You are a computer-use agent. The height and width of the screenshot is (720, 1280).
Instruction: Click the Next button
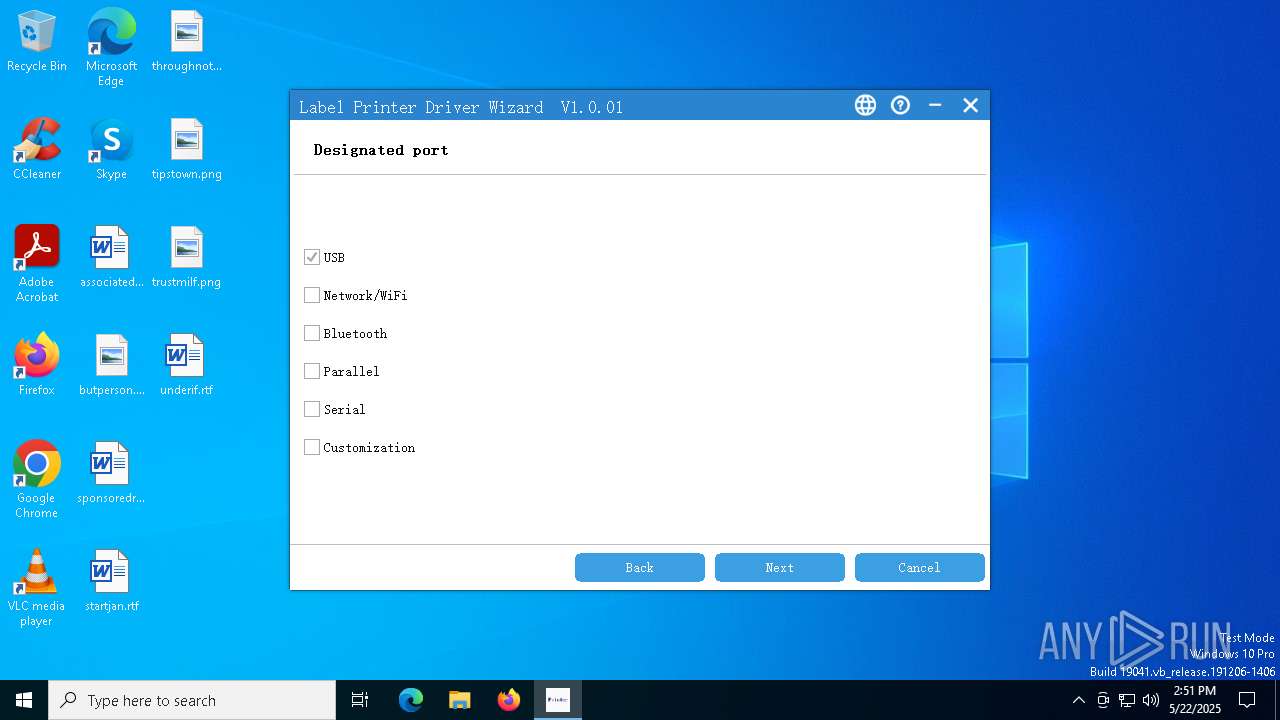click(x=780, y=567)
